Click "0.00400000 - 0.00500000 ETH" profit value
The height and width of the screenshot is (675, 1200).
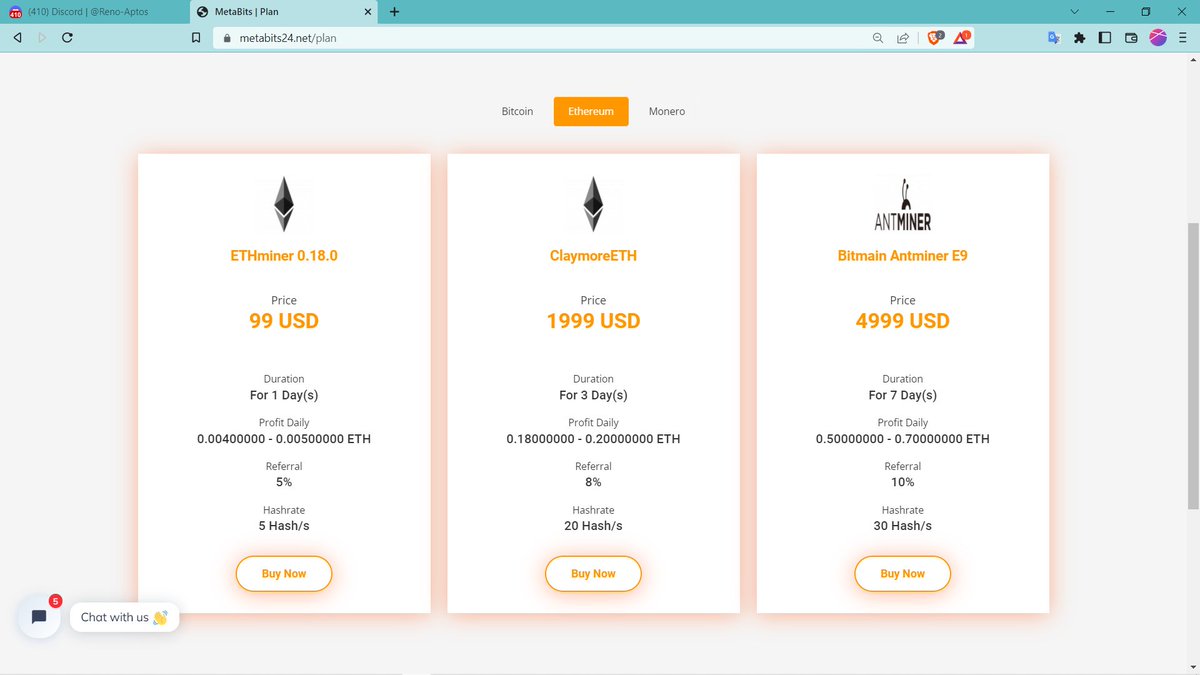click(x=284, y=439)
